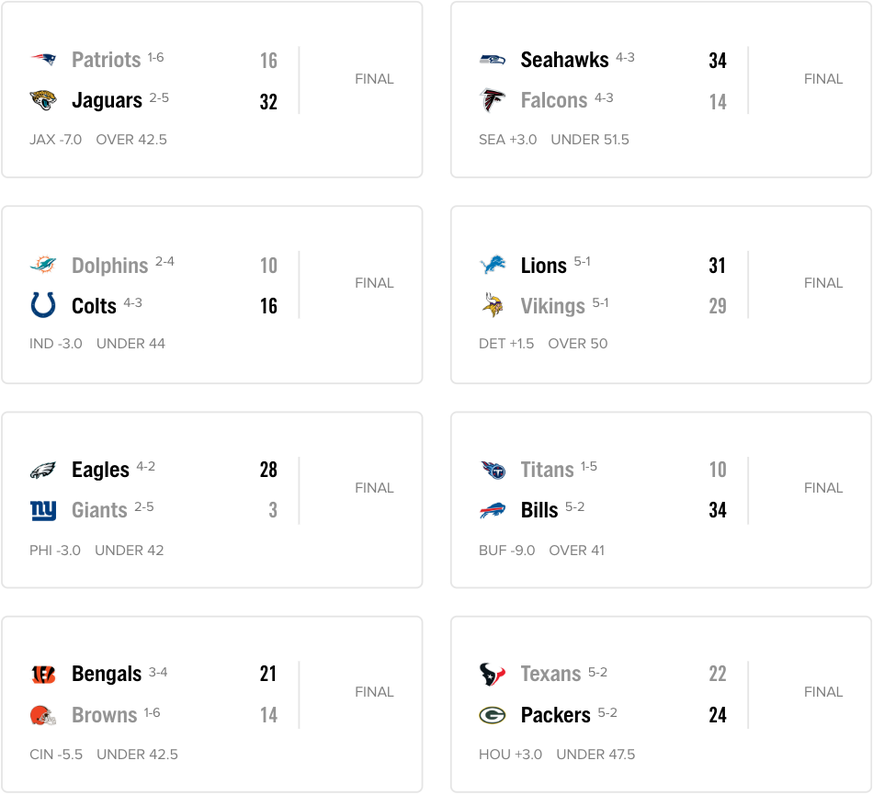Open the Browns team name link
873x795 pixels.
point(104,715)
